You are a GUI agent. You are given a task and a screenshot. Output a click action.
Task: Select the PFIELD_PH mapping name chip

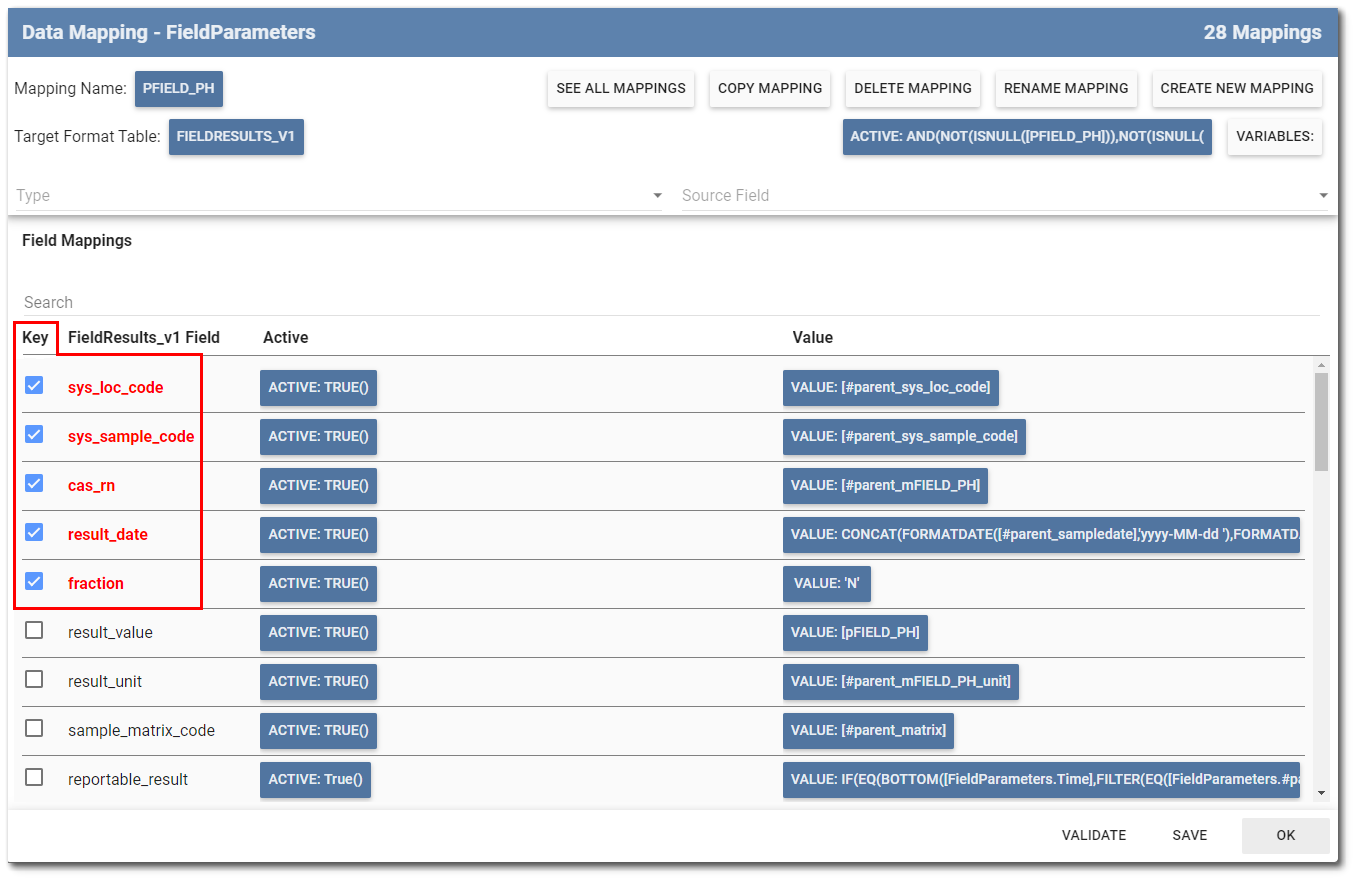click(178, 88)
